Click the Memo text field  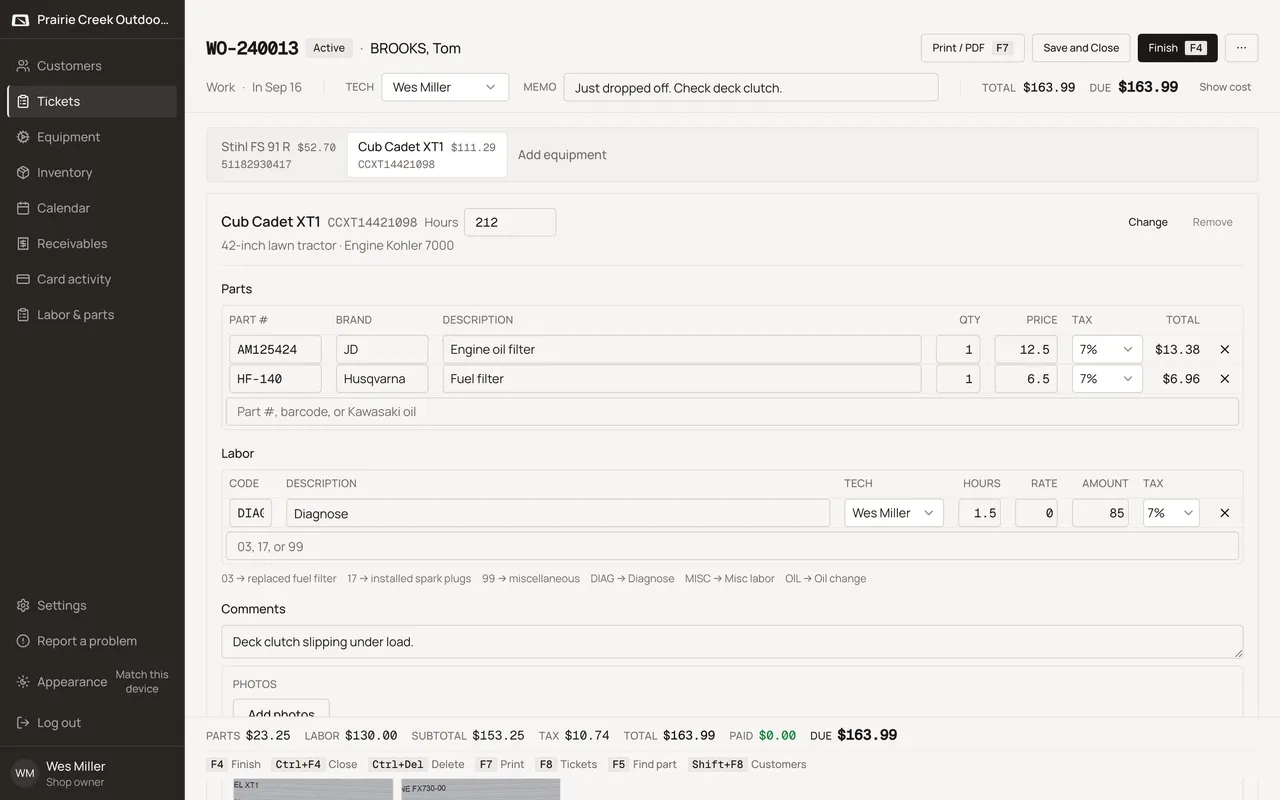751,87
